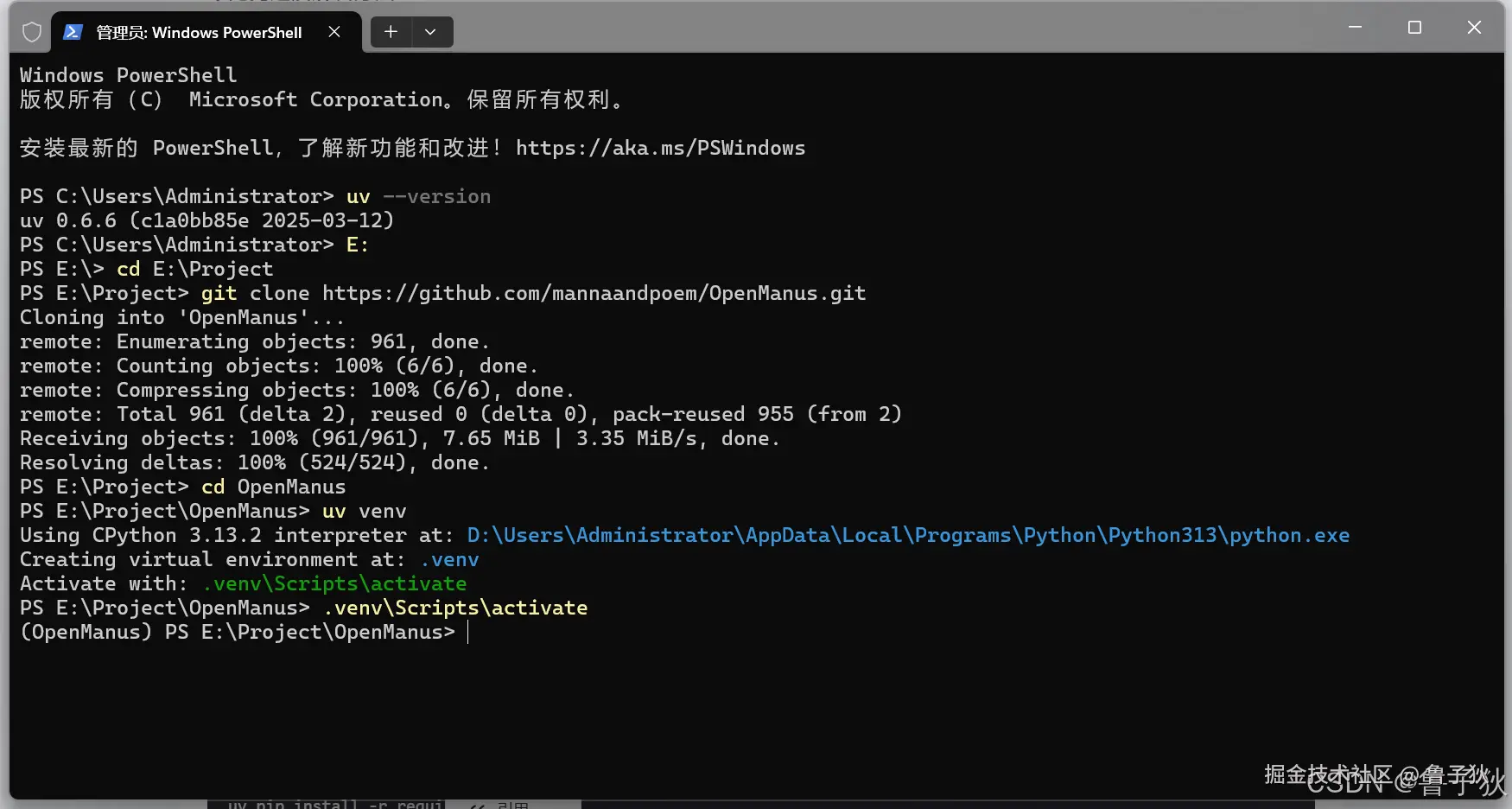
Task: Click the PowerShell icon on the tab
Action: (73, 32)
